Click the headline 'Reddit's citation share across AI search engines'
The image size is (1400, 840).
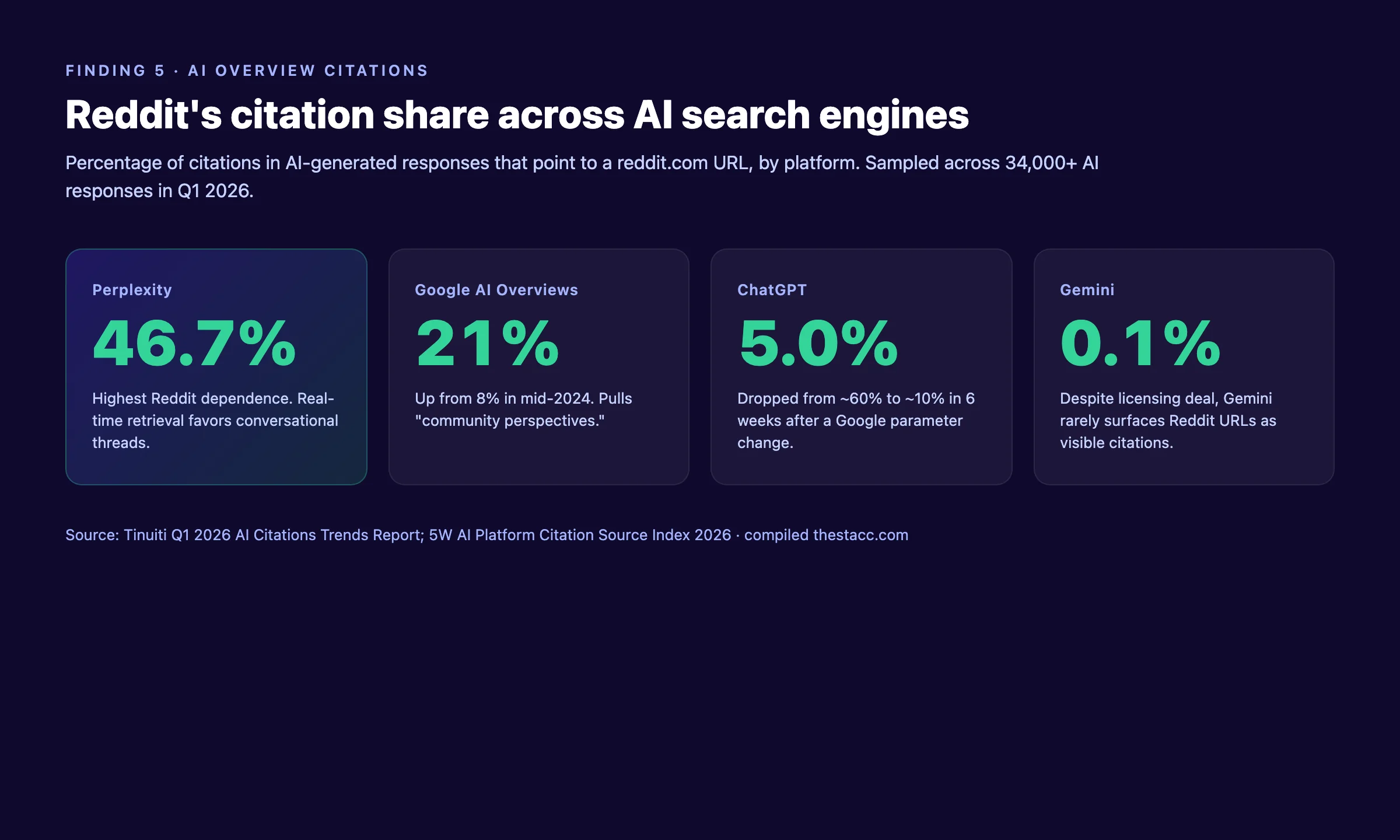point(517,115)
